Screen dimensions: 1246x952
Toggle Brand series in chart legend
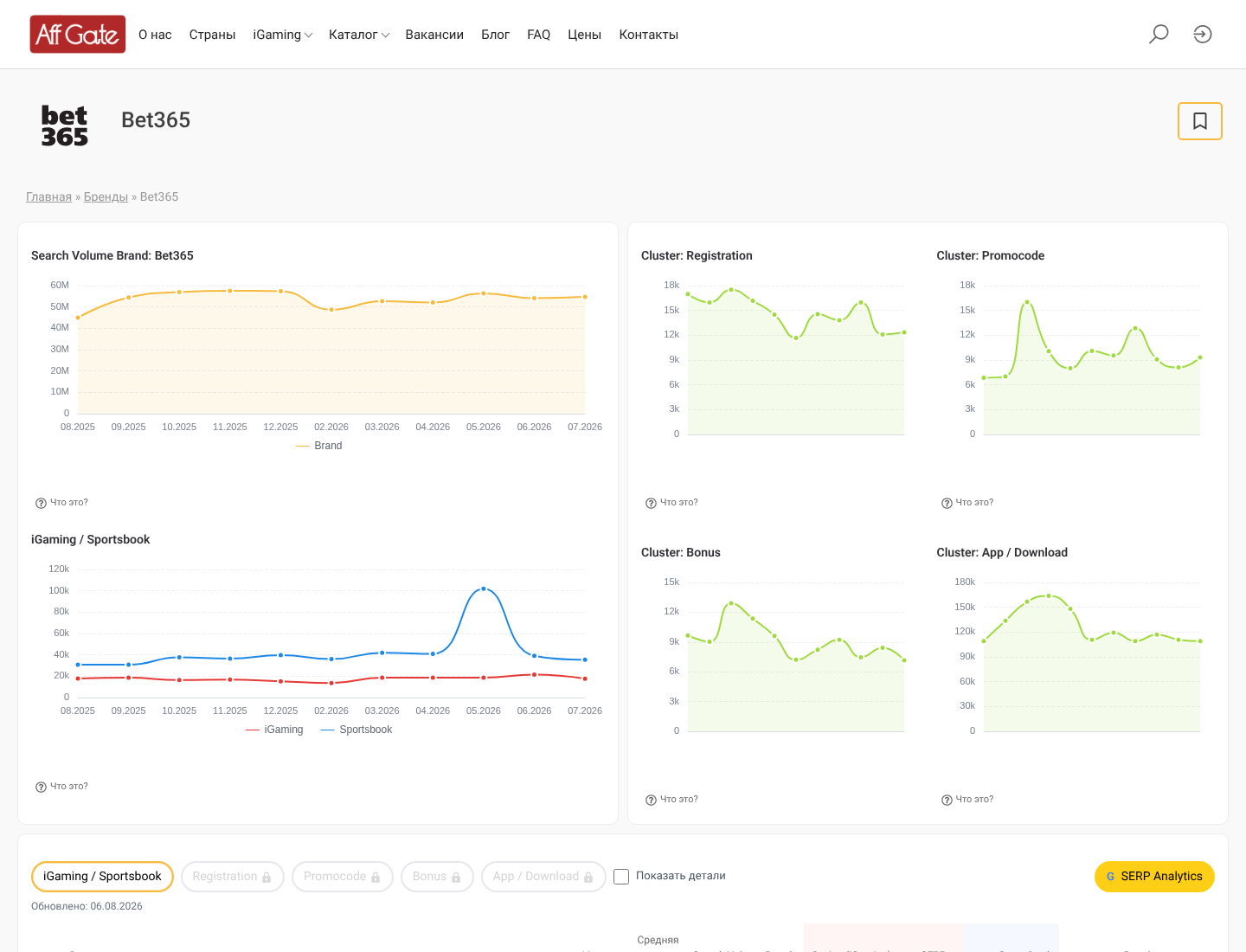pos(318,446)
